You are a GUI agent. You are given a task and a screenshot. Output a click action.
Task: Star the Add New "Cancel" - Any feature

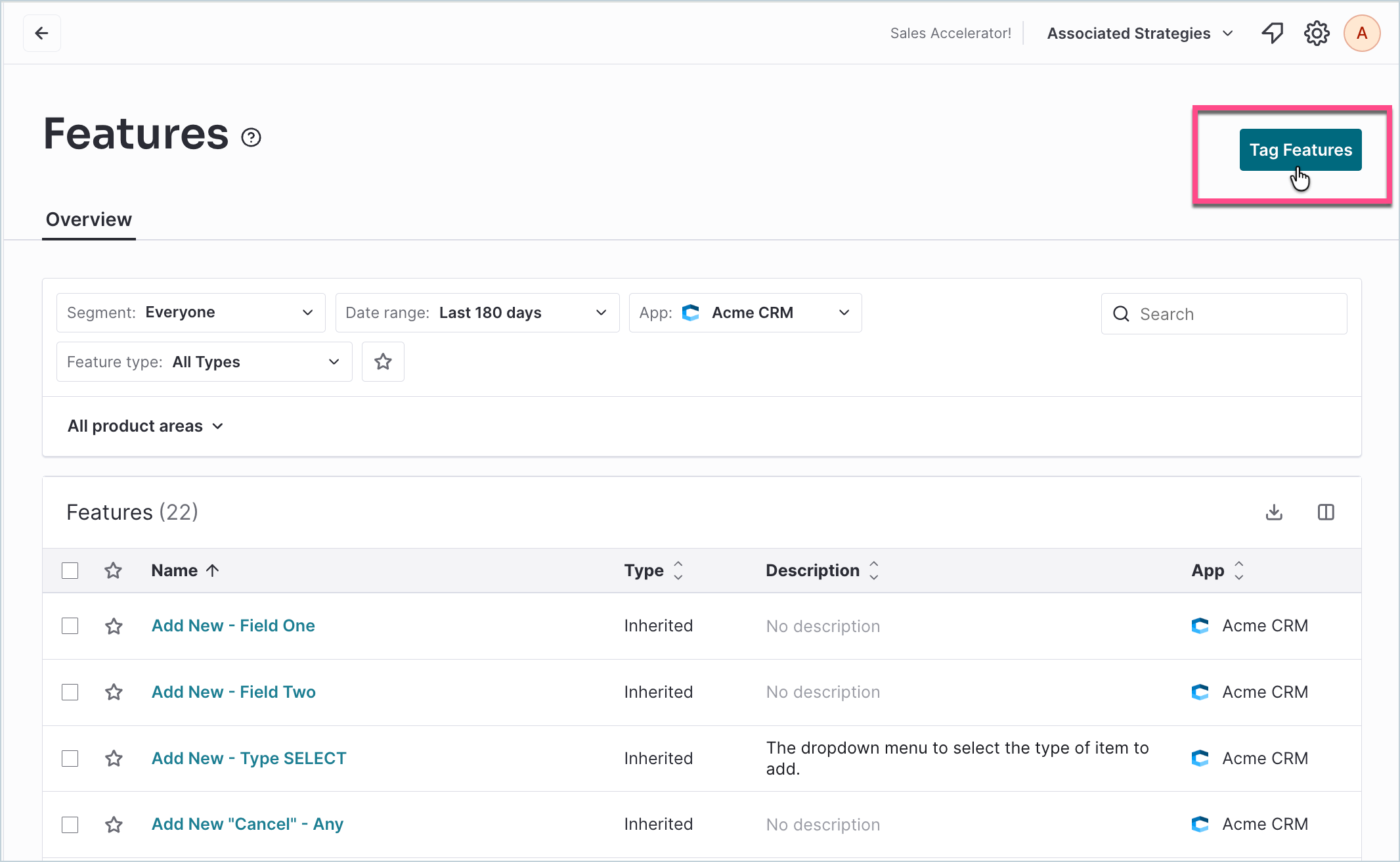tap(114, 825)
